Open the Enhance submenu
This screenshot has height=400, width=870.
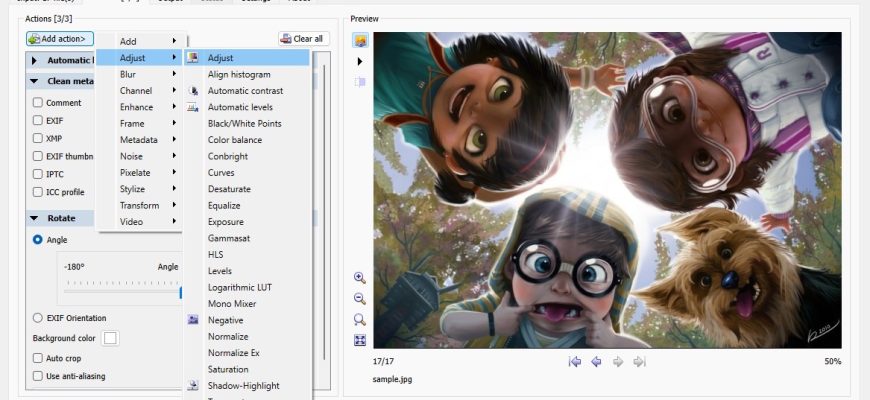click(x=139, y=107)
